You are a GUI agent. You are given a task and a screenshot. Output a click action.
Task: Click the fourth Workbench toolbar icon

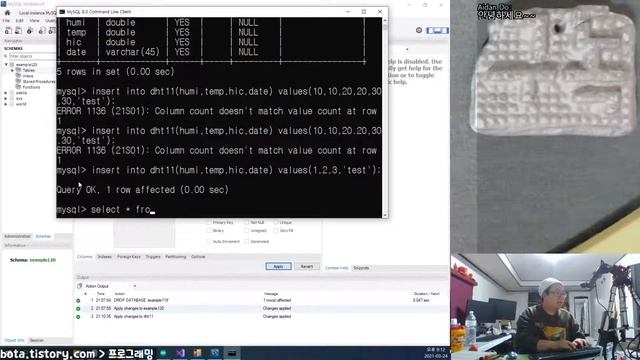point(42,31)
